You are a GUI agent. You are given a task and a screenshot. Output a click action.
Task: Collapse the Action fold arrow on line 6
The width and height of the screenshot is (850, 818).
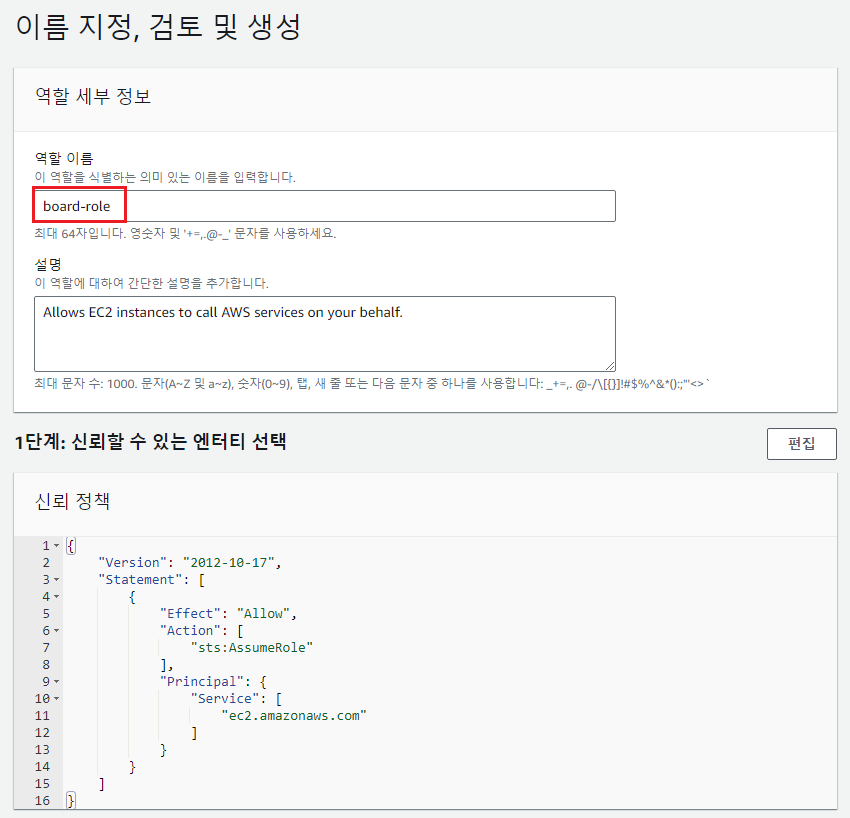(x=56, y=630)
